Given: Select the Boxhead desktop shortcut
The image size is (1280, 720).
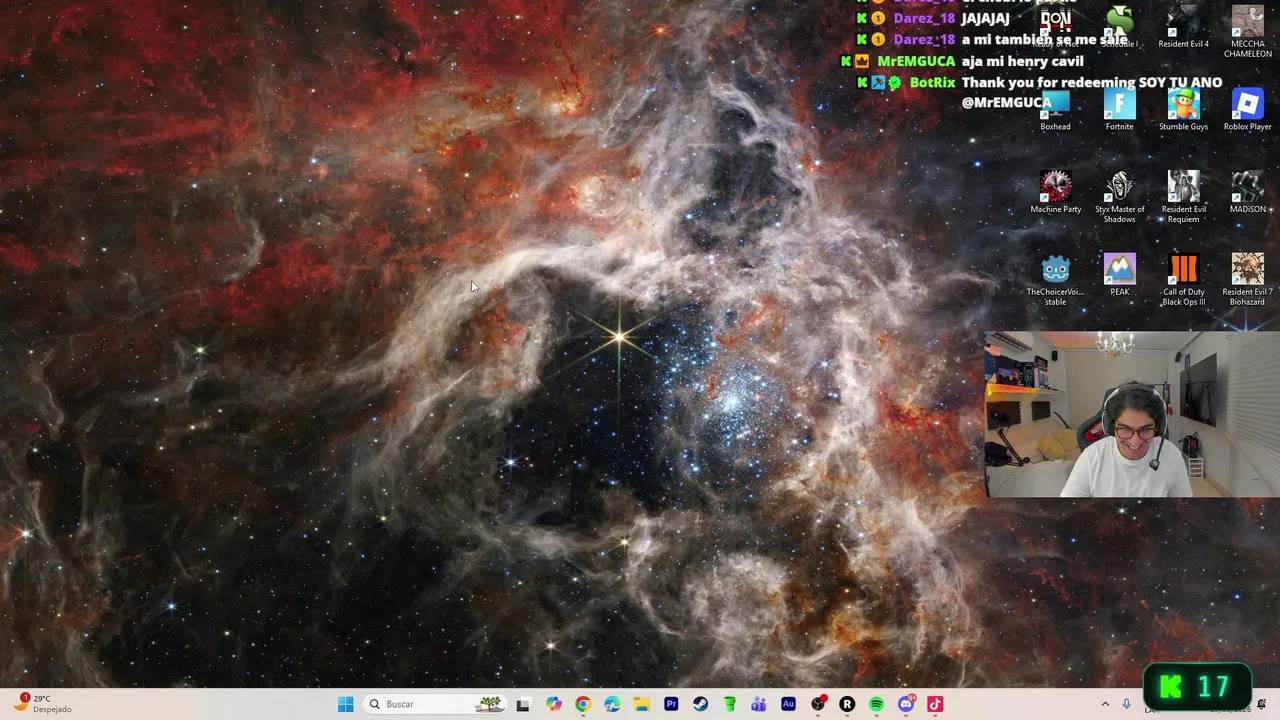Looking at the screenshot, I should [x=1055, y=110].
